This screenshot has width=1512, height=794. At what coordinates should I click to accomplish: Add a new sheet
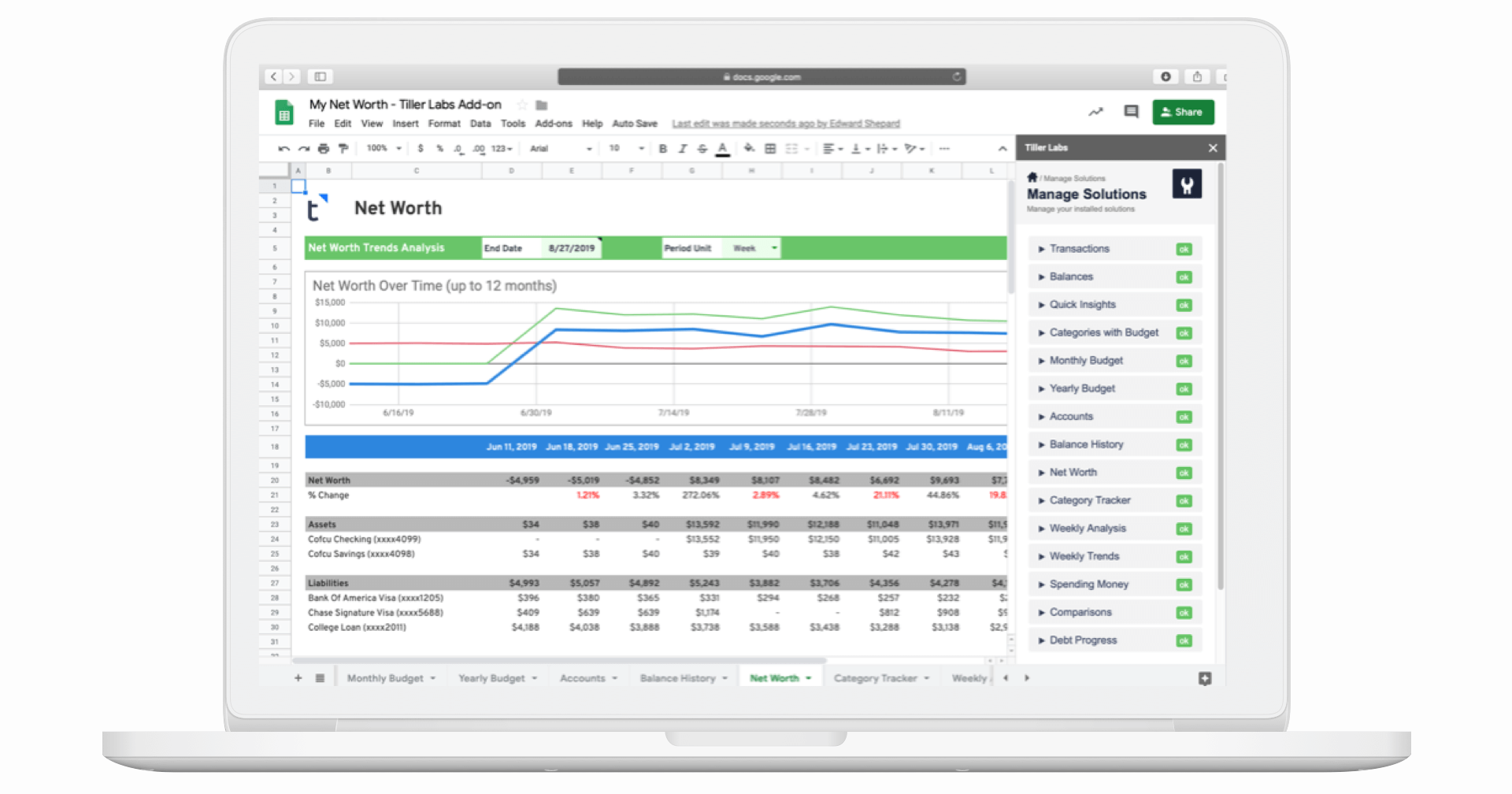[x=298, y=678]
